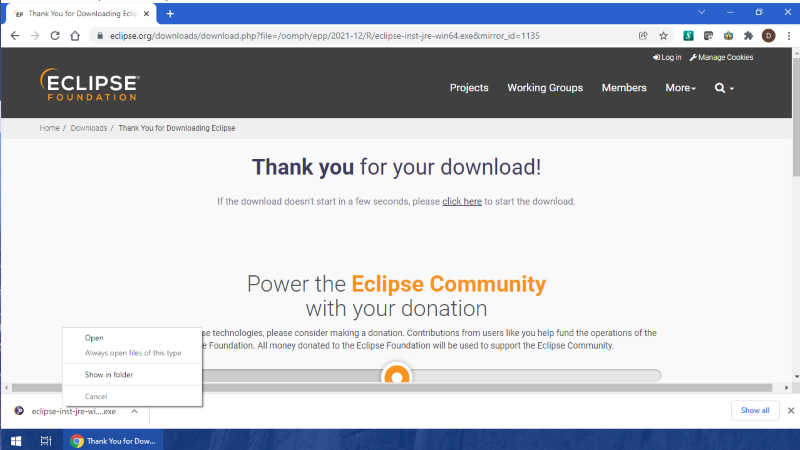Open the browser home page icon
800x450 pixels.
click(75, 36)
